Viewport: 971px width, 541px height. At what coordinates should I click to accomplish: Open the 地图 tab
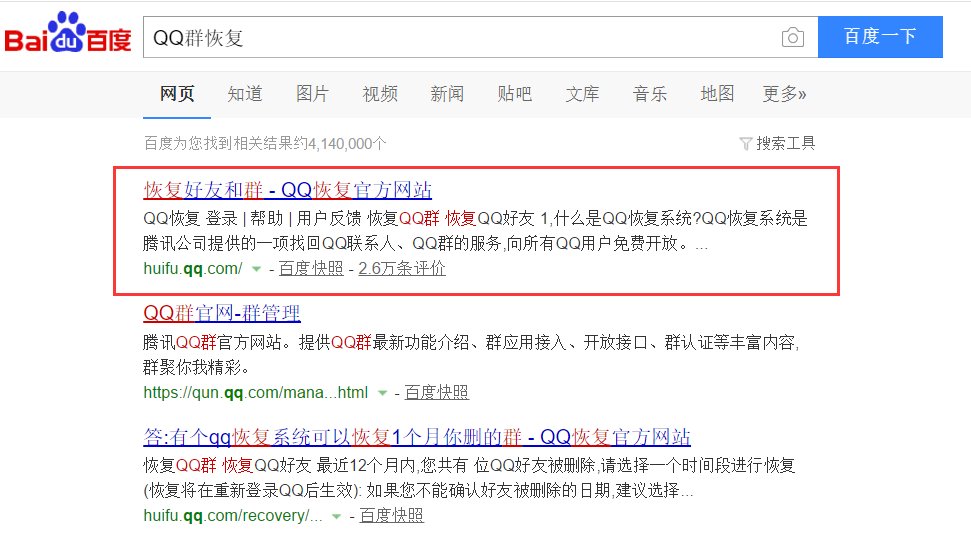[x=717, y=94]
